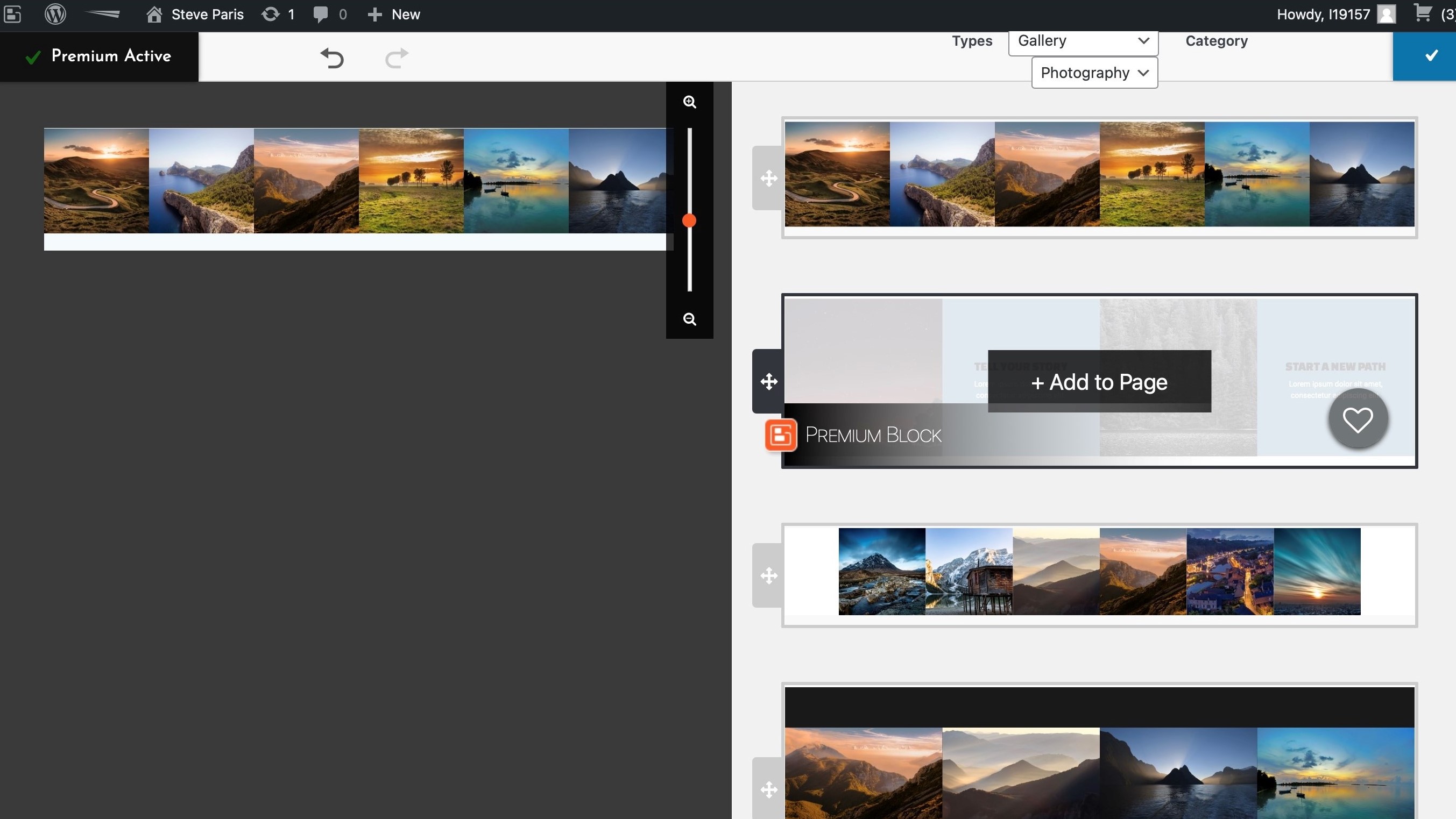Click the orange zoom slider handle
This screenshot has height=819, width=1456.
click(x=688, y=220)
